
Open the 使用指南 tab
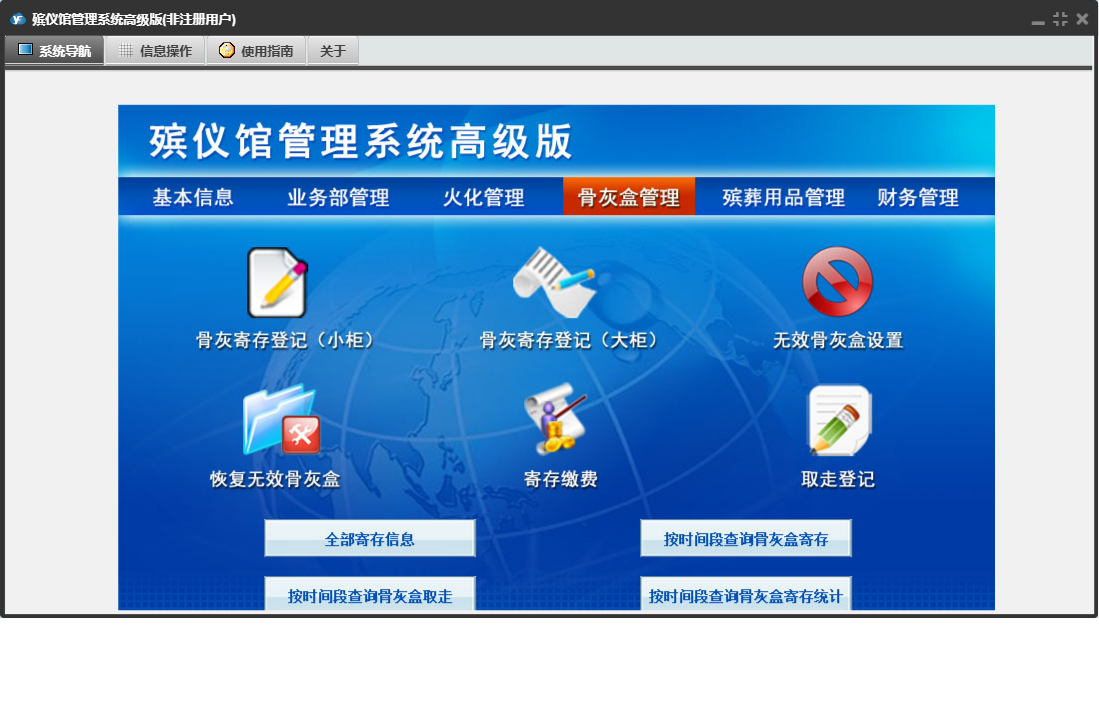[256, 51]
